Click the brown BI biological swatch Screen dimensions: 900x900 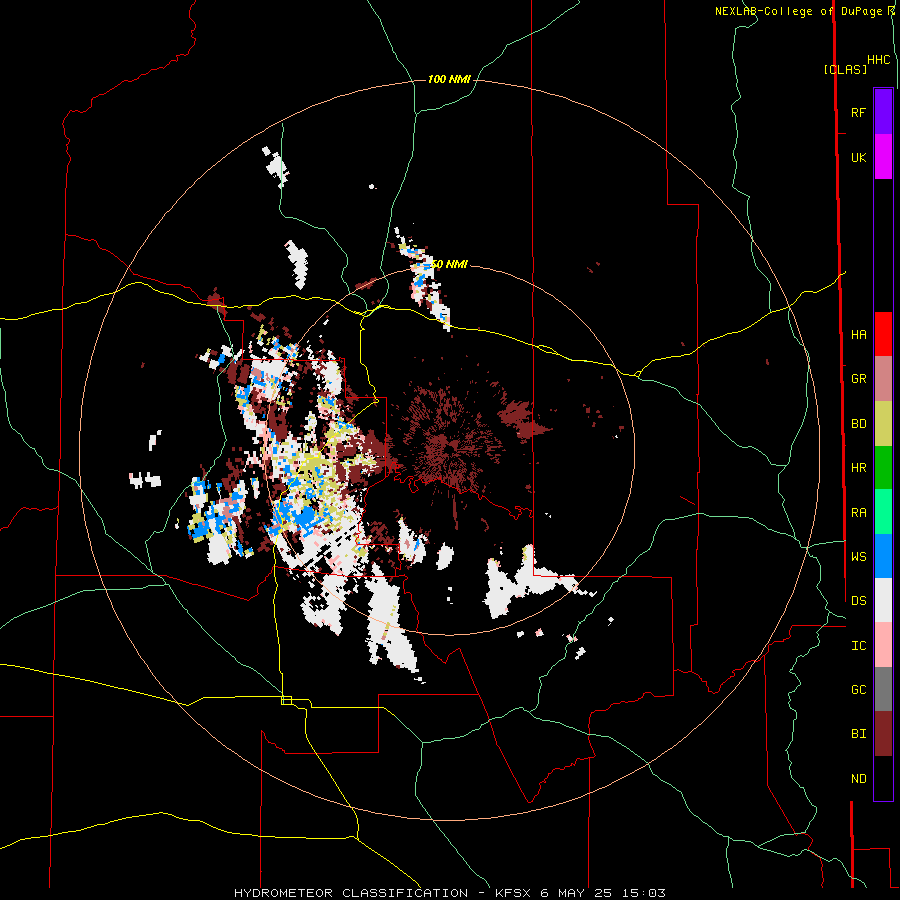pyautogui.click(x=883, y=734)
